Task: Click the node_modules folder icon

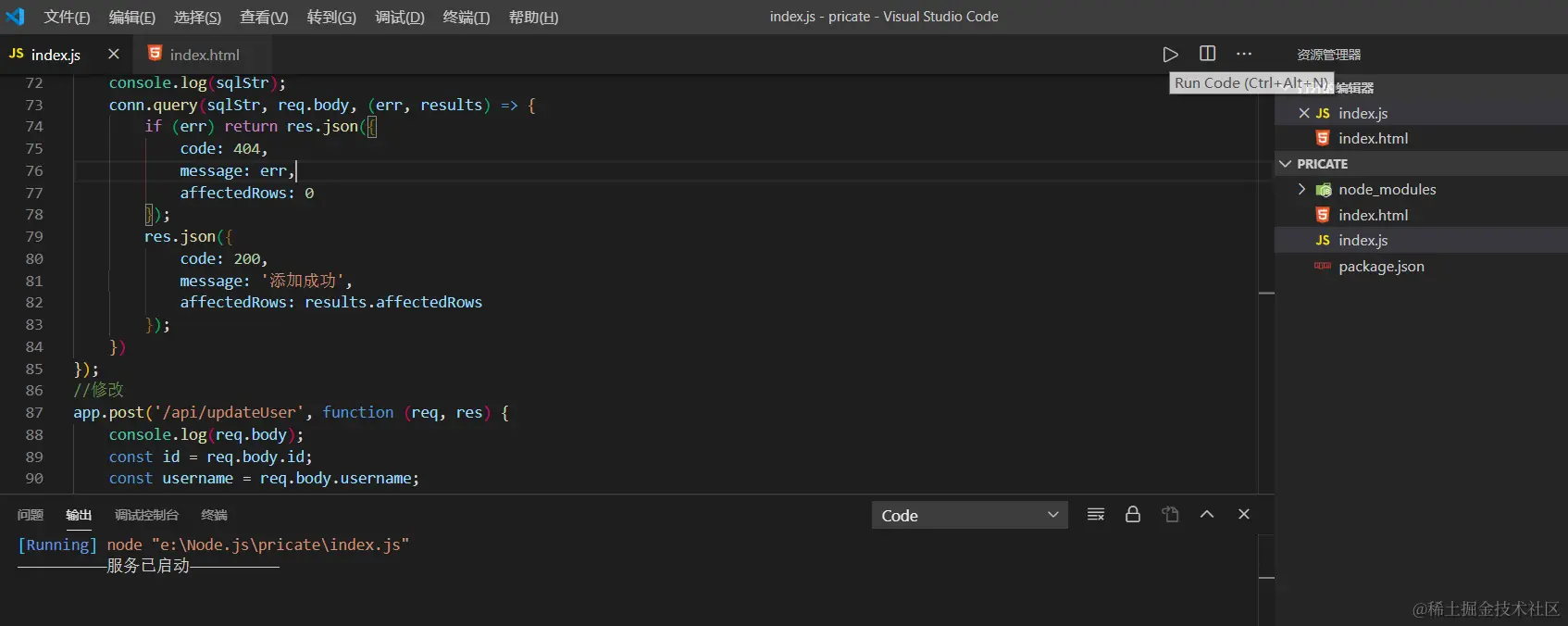Action: (1324, 190)
